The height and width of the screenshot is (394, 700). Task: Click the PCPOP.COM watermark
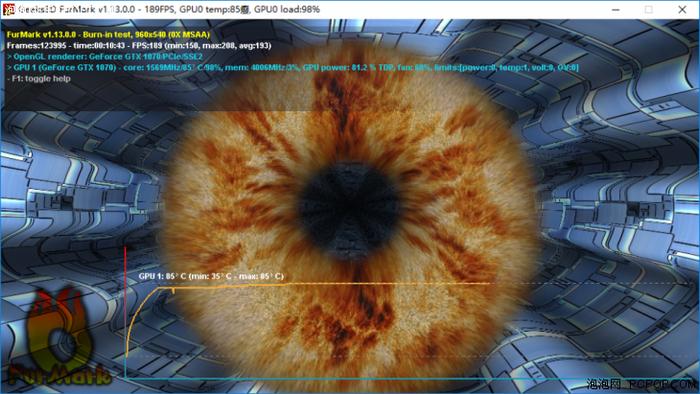click(642, 384)
